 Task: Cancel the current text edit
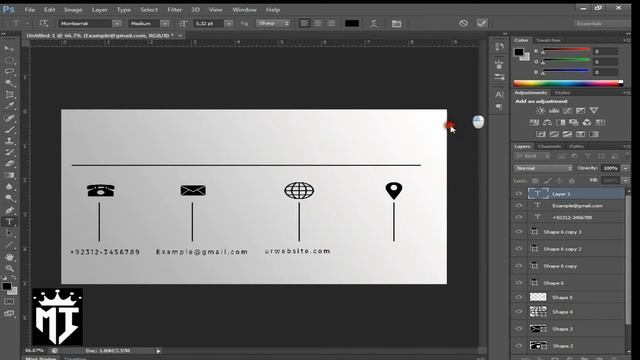pyautogui.click(x=463, y=23)
